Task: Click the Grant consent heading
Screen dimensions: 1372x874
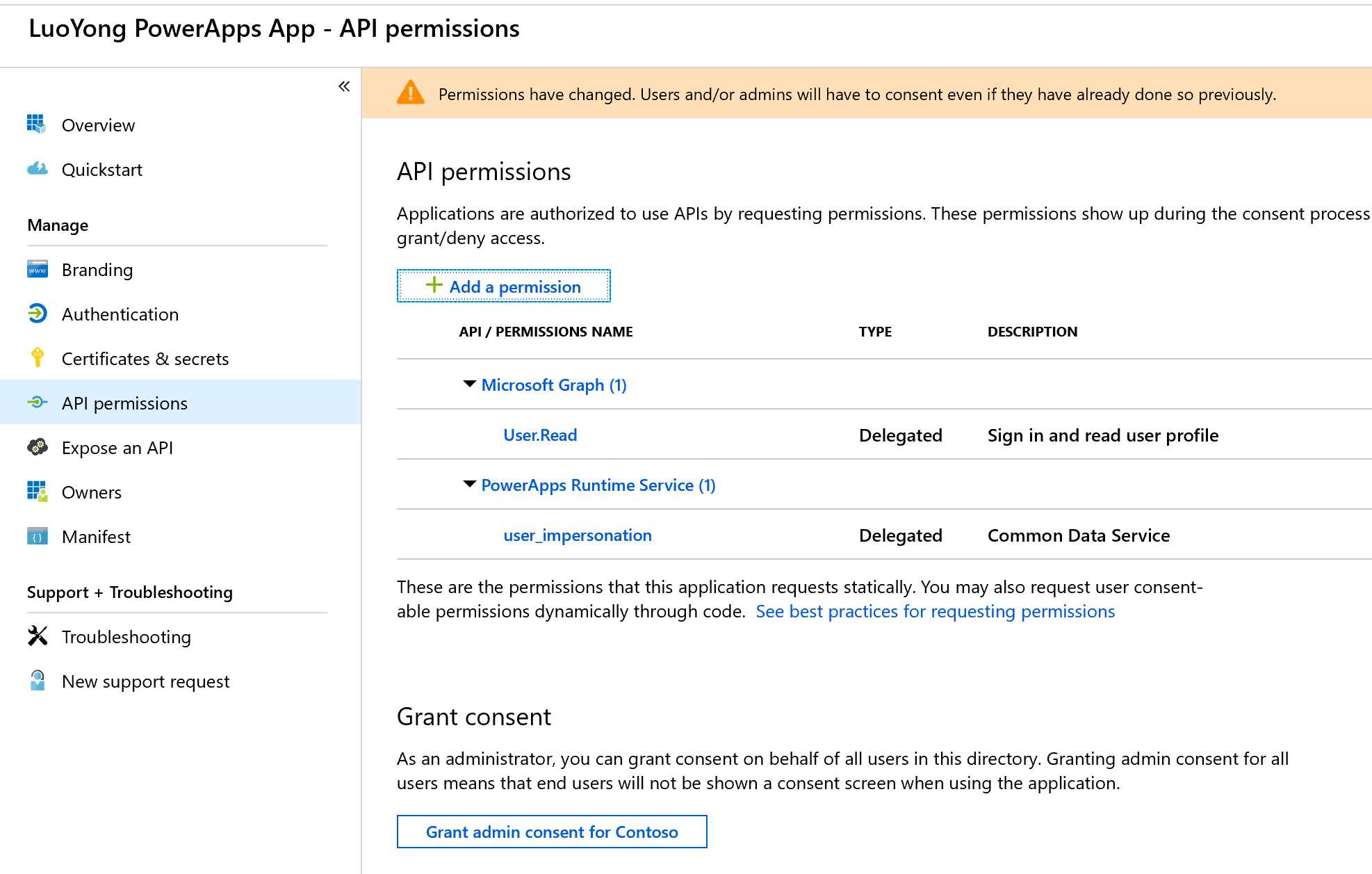Action: coord(474,716)
